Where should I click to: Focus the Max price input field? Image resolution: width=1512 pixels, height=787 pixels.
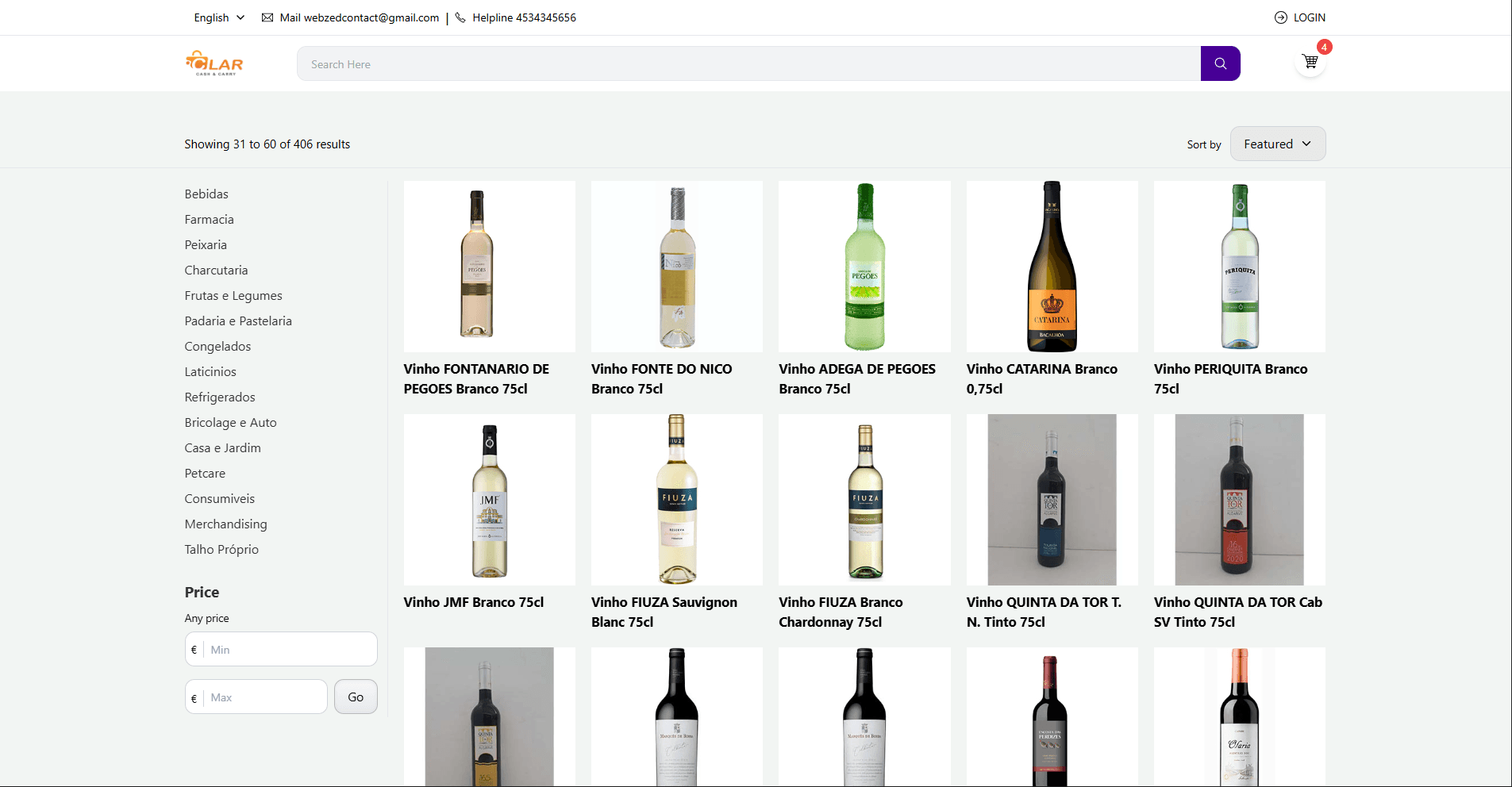266,697
